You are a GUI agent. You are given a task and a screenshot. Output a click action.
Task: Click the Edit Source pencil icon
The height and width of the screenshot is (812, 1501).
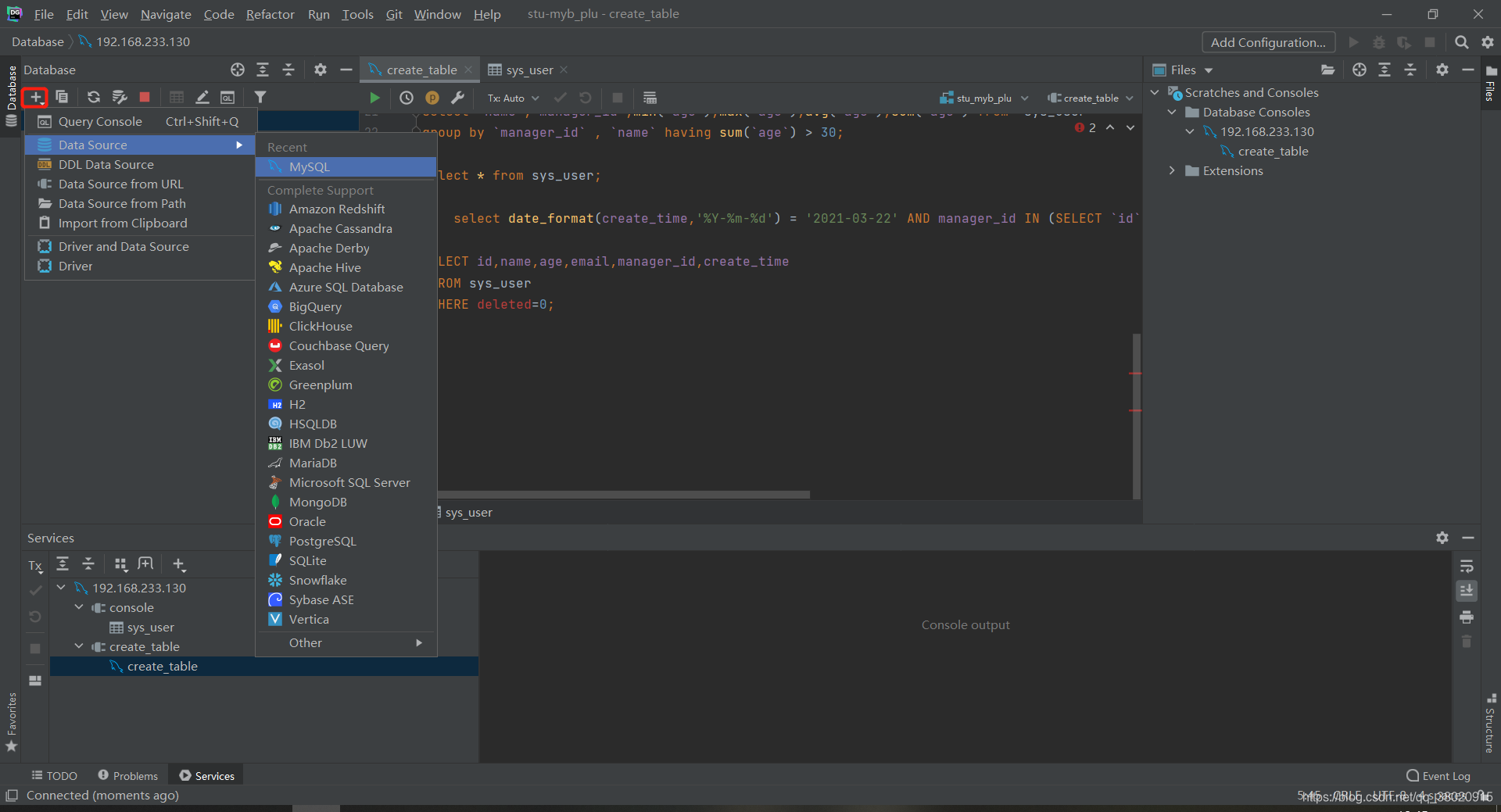(x=202, y=97)
